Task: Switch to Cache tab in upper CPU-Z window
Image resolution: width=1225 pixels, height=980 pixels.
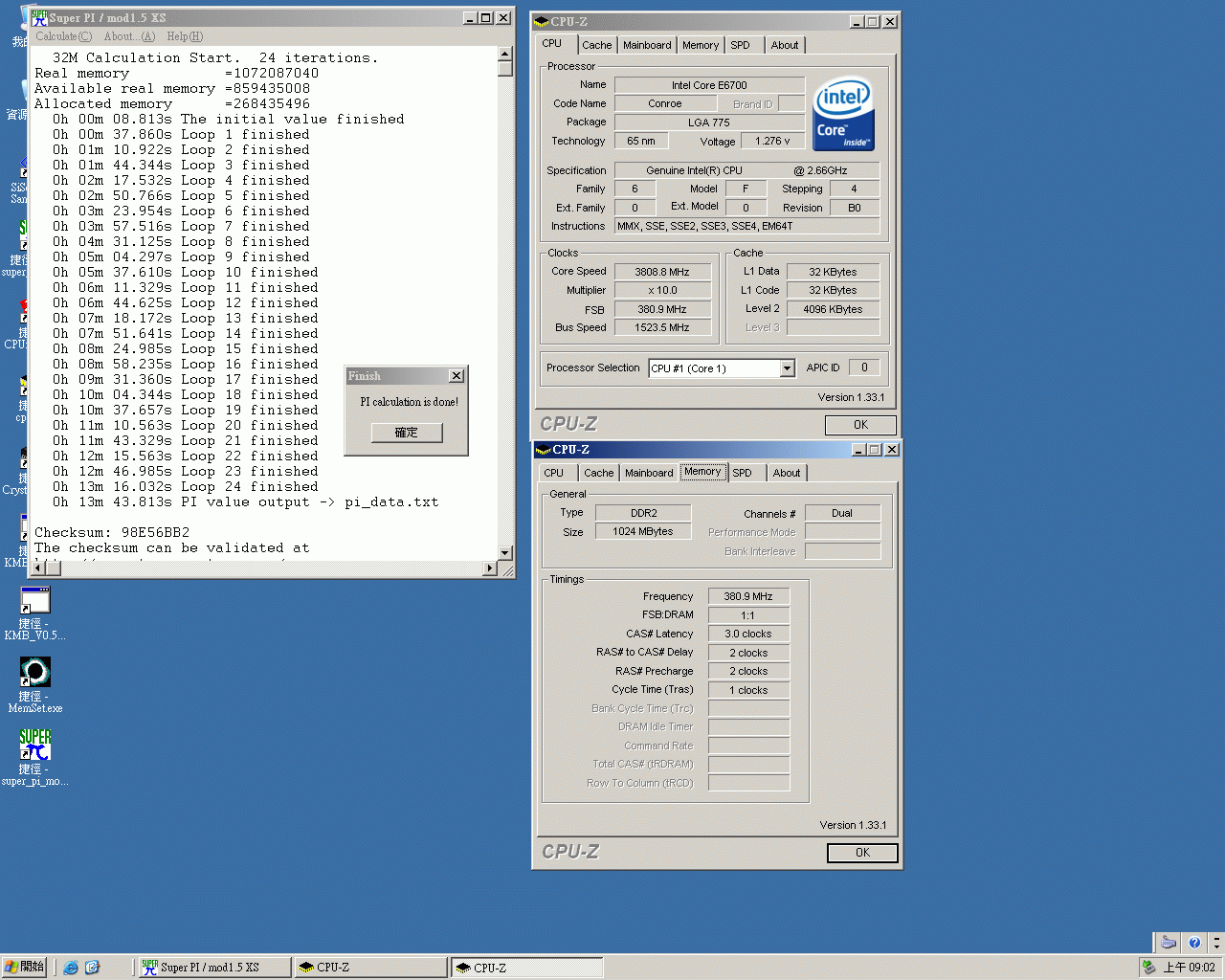Action: pos(597,45)
